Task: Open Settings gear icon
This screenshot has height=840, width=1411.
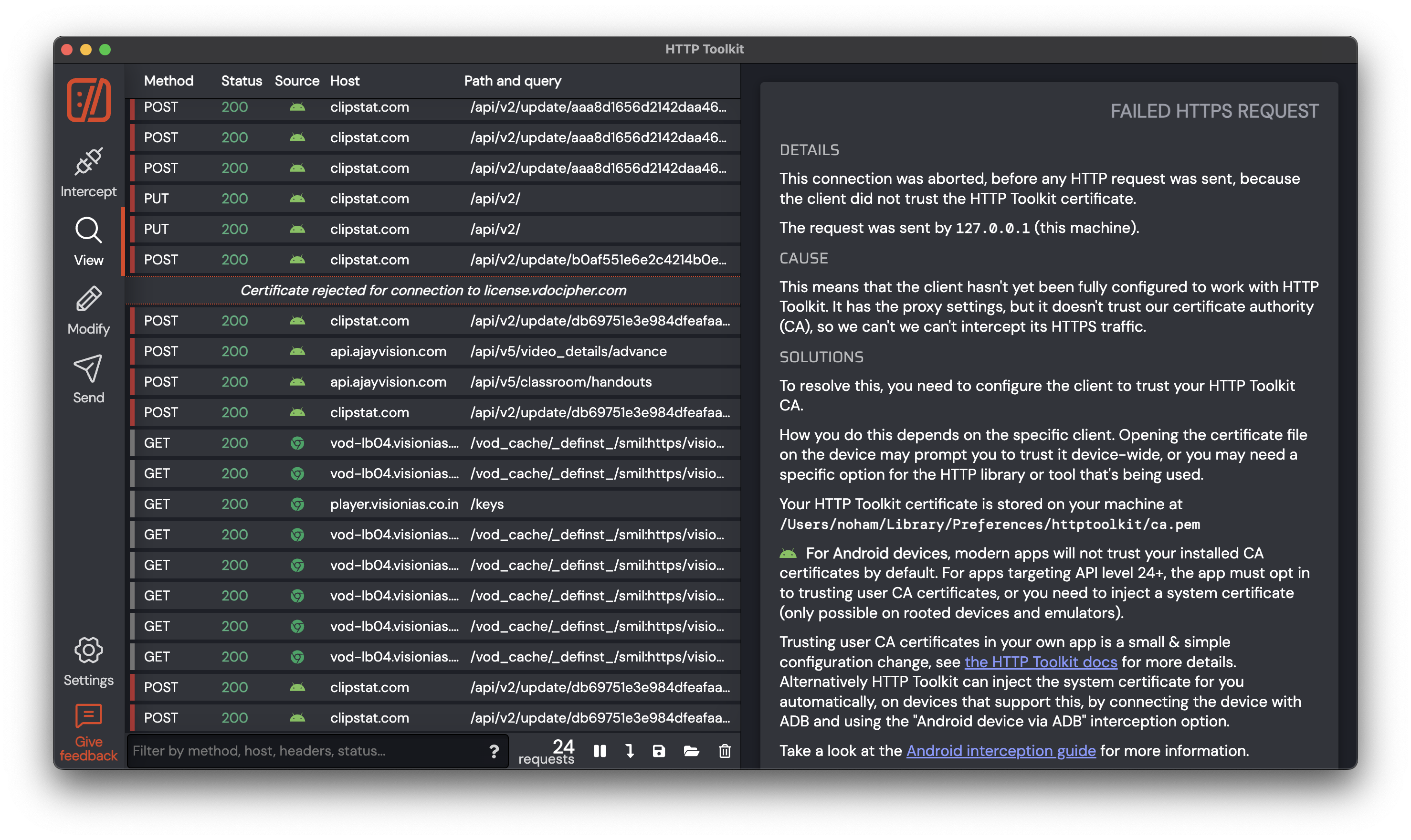Action: pos(88,651)
